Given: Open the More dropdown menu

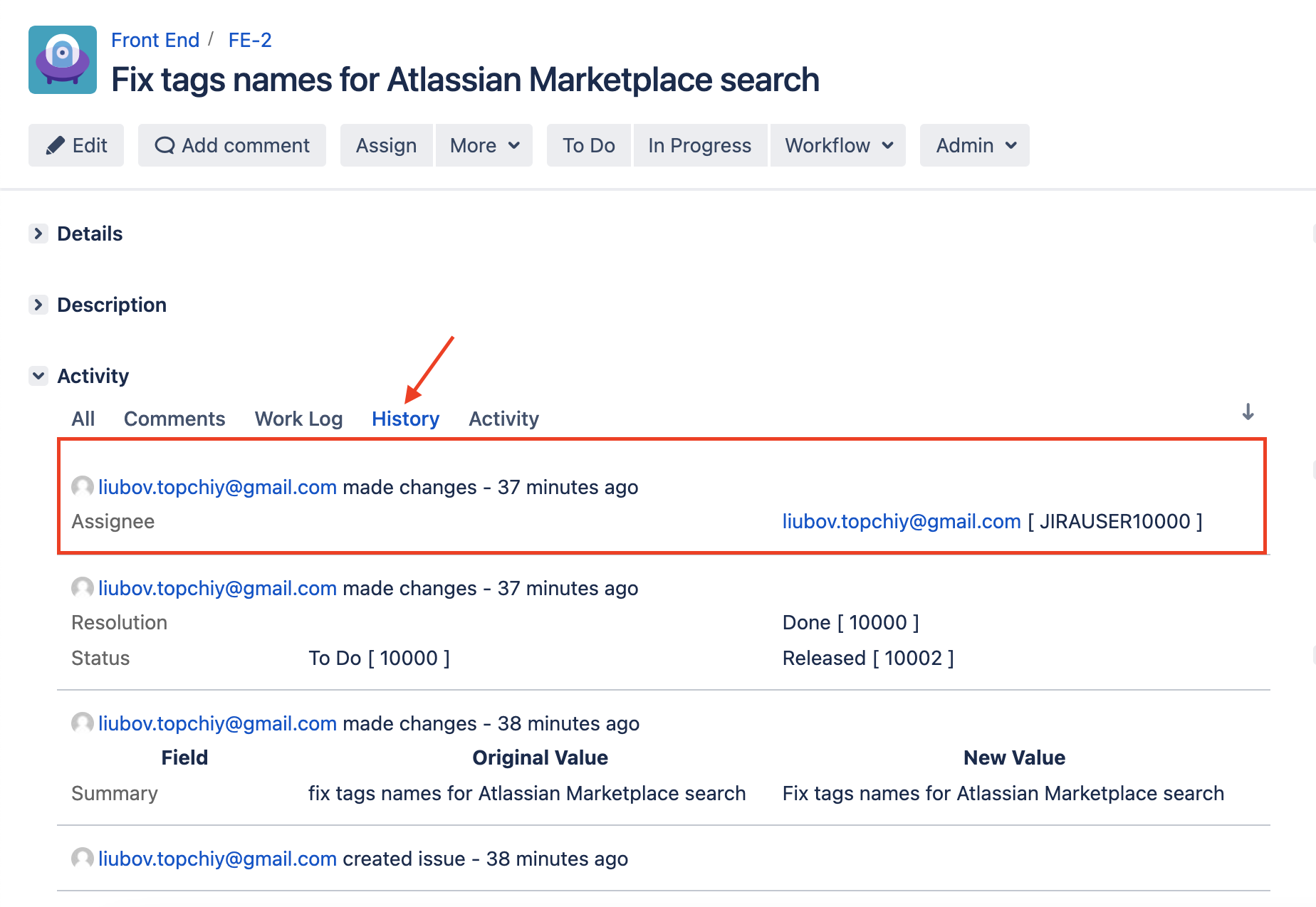Looking at the screenshot, I should coord(484,145).
